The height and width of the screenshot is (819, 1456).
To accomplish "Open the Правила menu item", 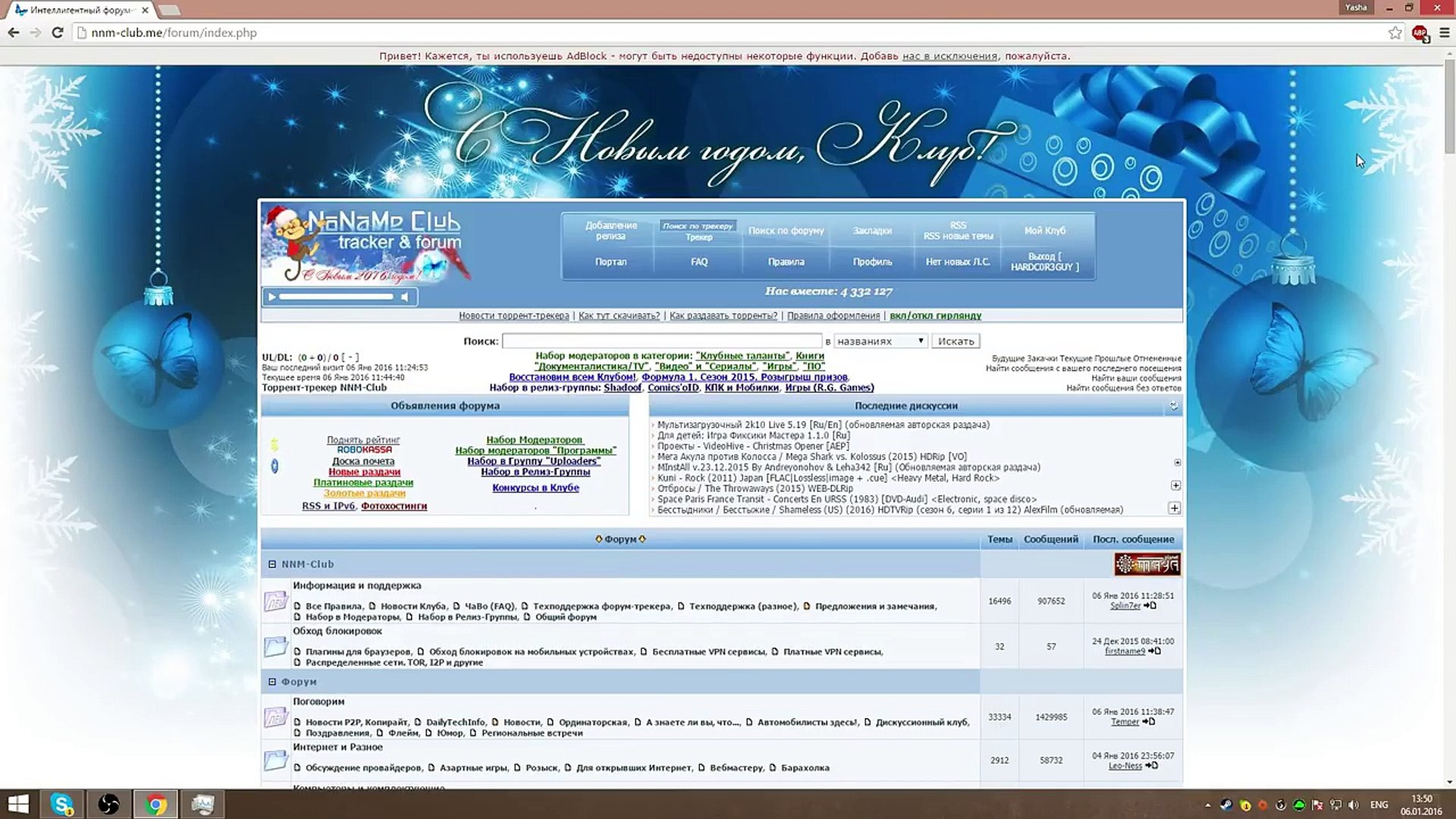I will (x=786, y=262).
